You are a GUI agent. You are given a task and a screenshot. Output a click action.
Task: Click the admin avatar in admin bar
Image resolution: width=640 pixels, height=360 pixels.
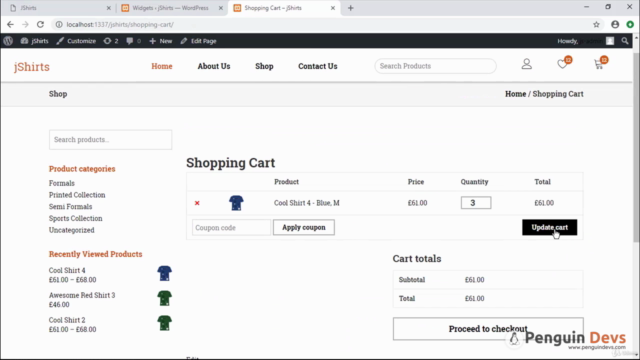(x=610, y=41)
